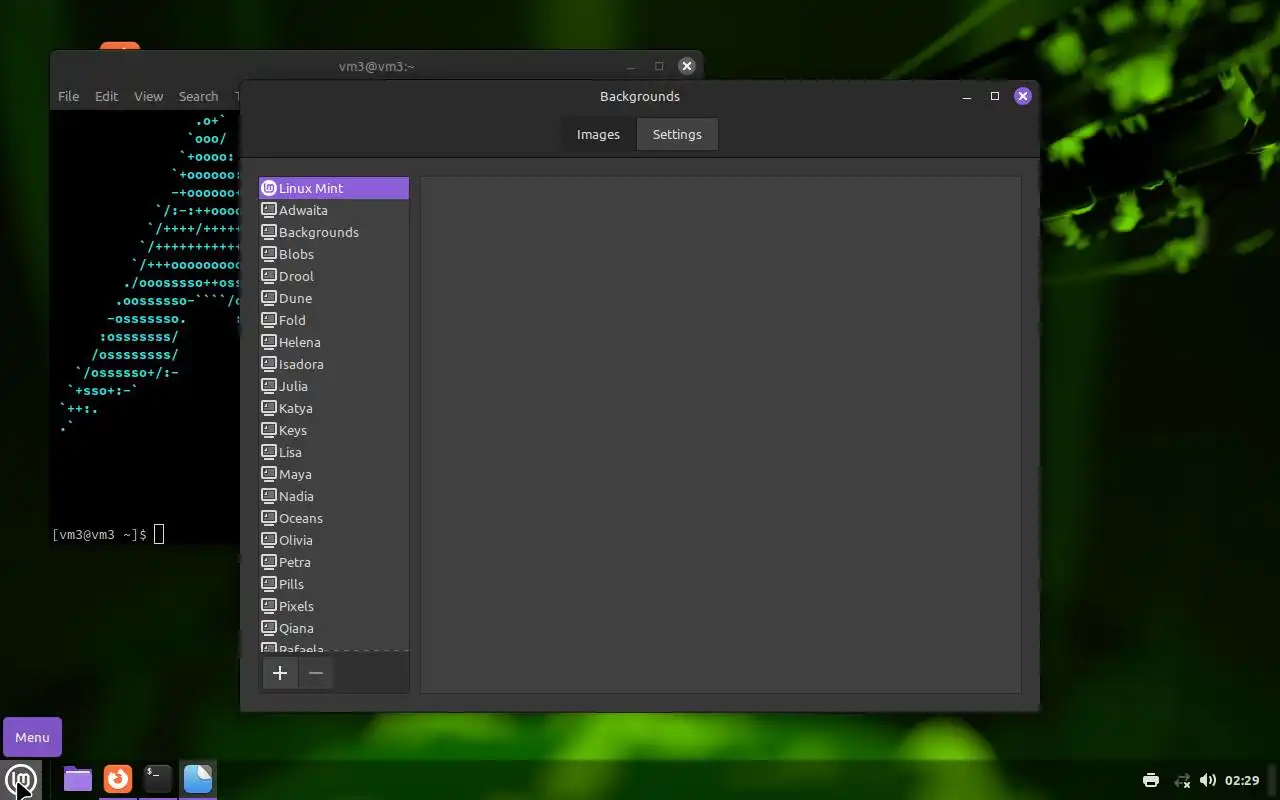The width and height of the screenshot is (1280, 800).
Task: Pick the Nadia collection
Action: pos(334,496)
